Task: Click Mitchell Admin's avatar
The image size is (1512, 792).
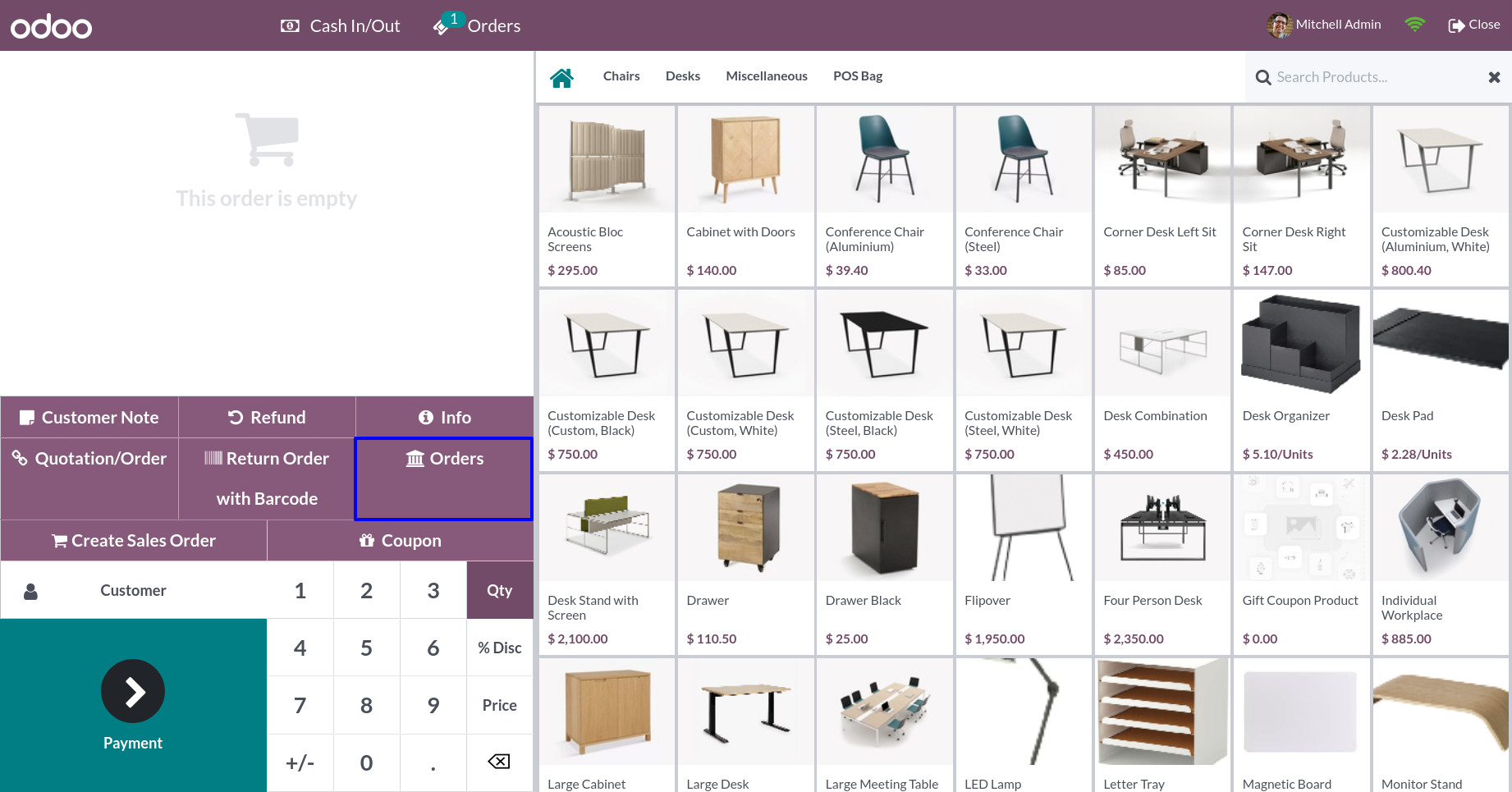Action: tap(1279, 25)
